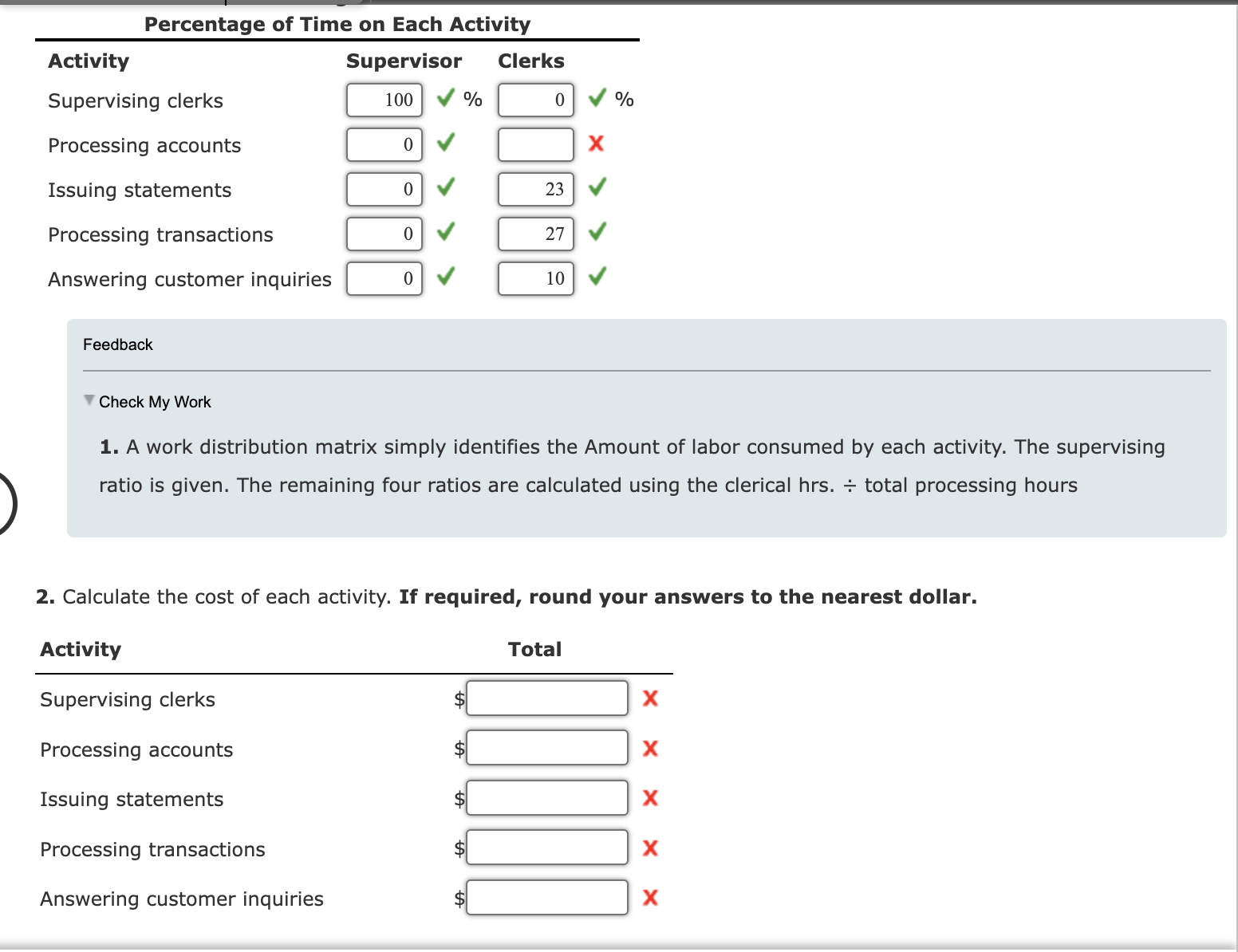Click red X beside Processing transactions total cost
This screenshot has height=952, width=1238.
pyautogui.click(x=650, y=848)
